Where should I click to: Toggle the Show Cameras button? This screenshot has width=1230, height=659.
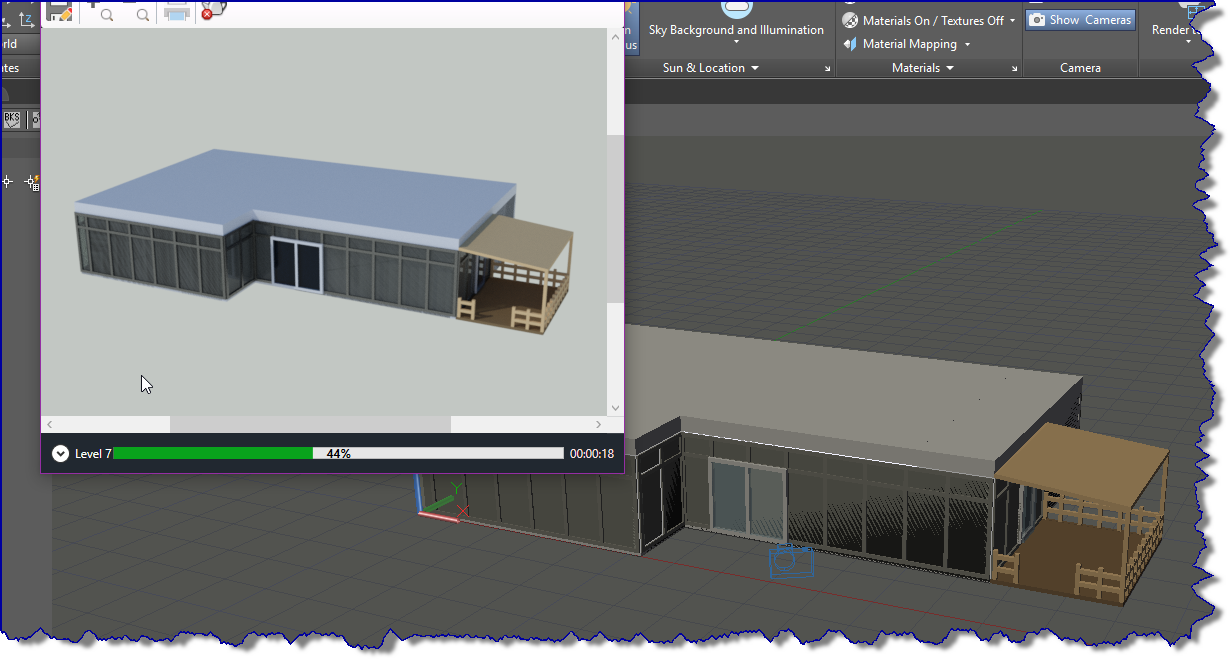[1080, 20]
